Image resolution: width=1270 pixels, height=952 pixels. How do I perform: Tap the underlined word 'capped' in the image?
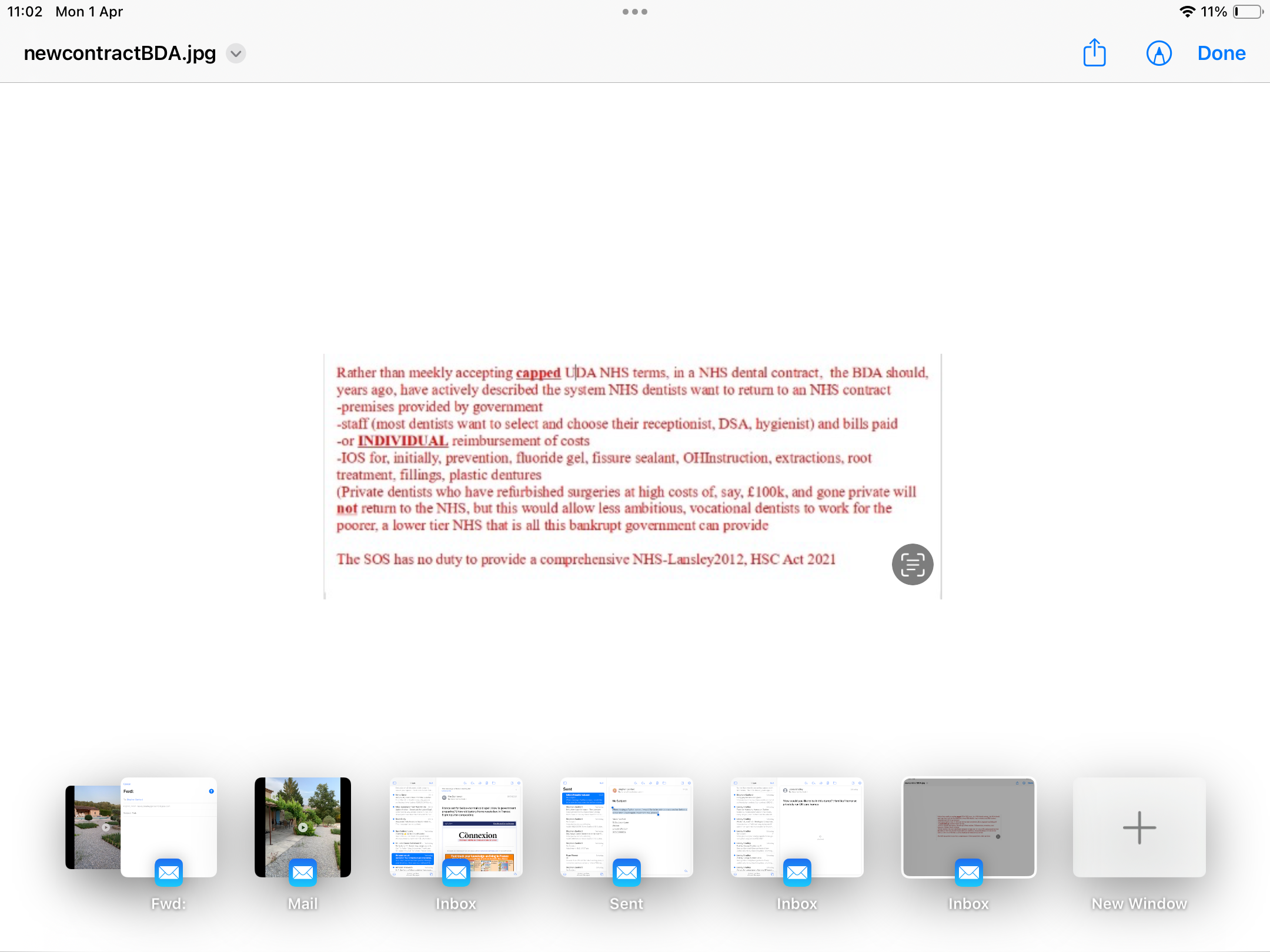coord(538,373)
